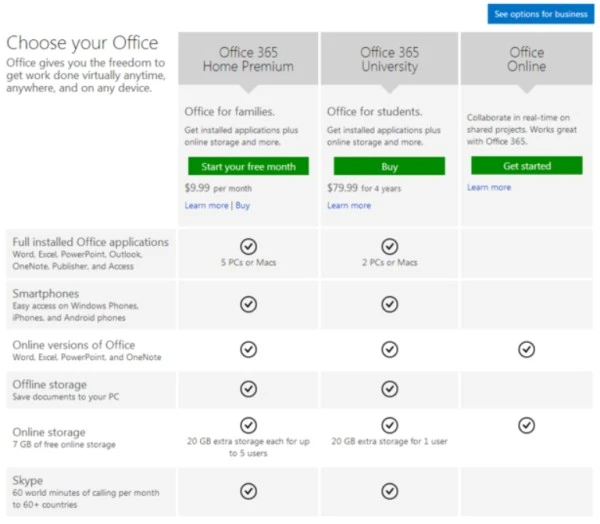
Task: Click the Buy link next to Home Premium Learn more
Action: 243,206
